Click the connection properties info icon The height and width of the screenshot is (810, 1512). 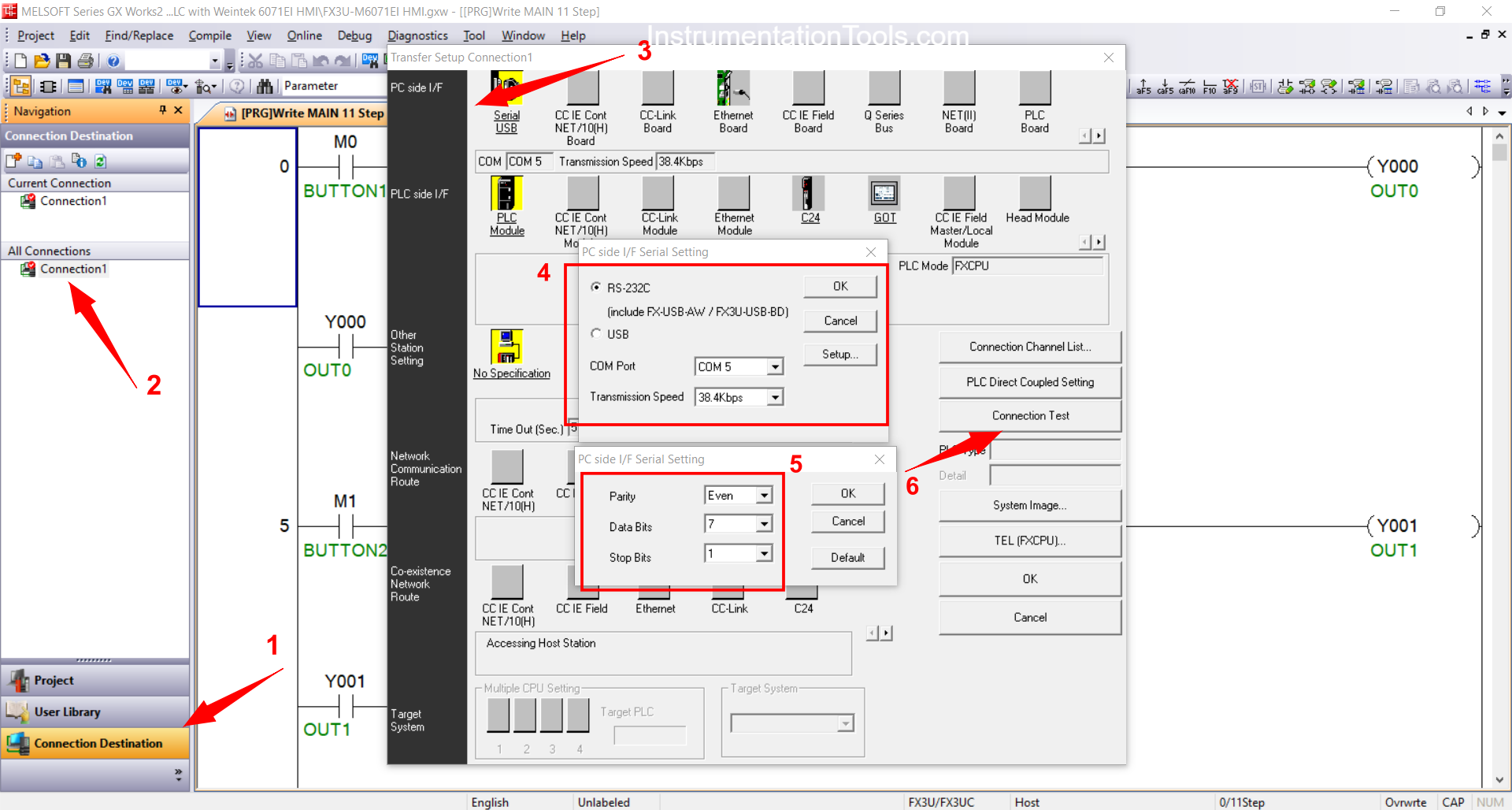[79, 161]
